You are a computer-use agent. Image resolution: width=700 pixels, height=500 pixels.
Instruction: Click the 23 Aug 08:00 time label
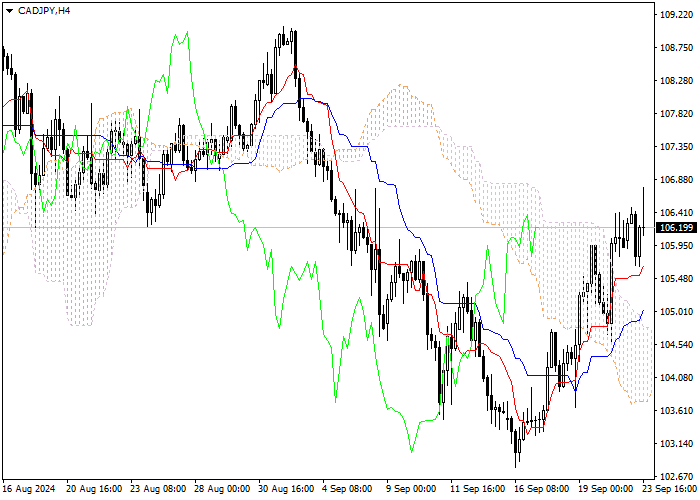click(158, 489)
